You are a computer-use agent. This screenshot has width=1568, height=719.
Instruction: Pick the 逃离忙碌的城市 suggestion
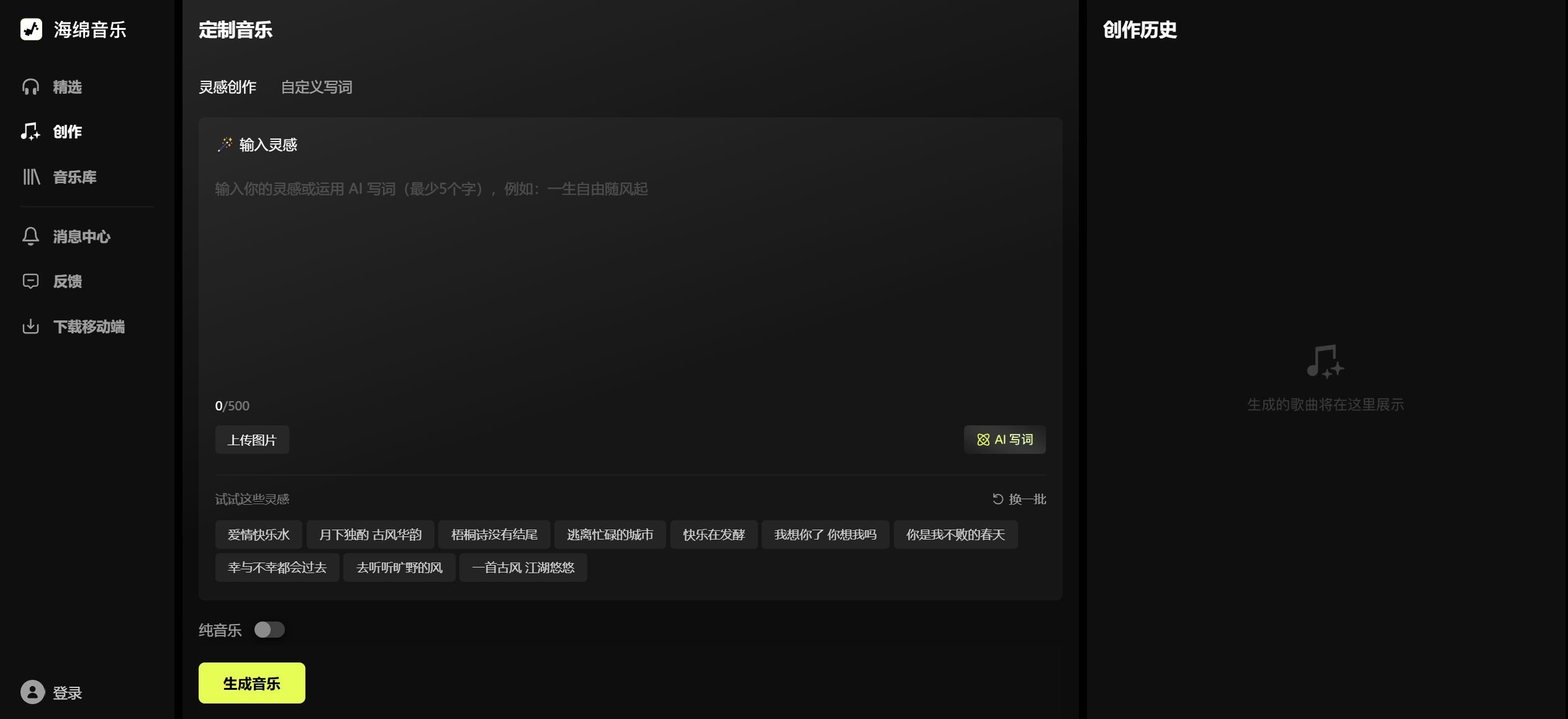610,534
